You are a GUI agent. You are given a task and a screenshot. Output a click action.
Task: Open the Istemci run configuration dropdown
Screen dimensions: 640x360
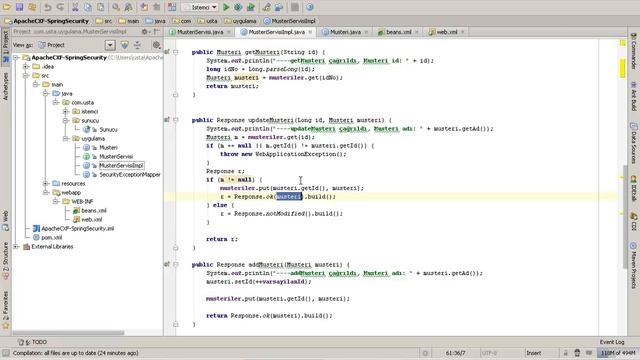click(x=200, y=7)
